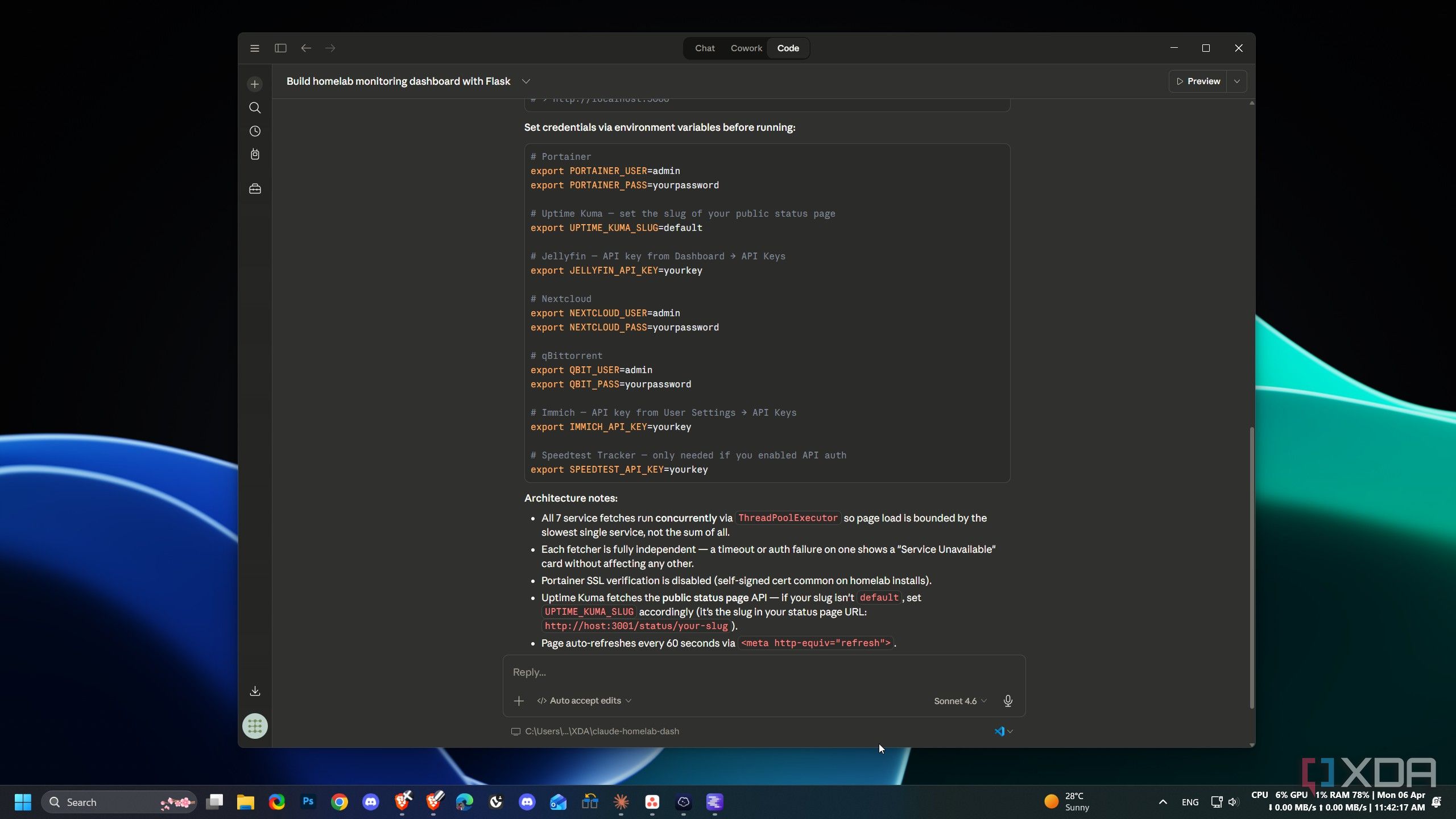Screen dimensions: 1456x819
Task: Click the http://host:3001/status/your-slug code text
Action: click(x=636, y=626)
